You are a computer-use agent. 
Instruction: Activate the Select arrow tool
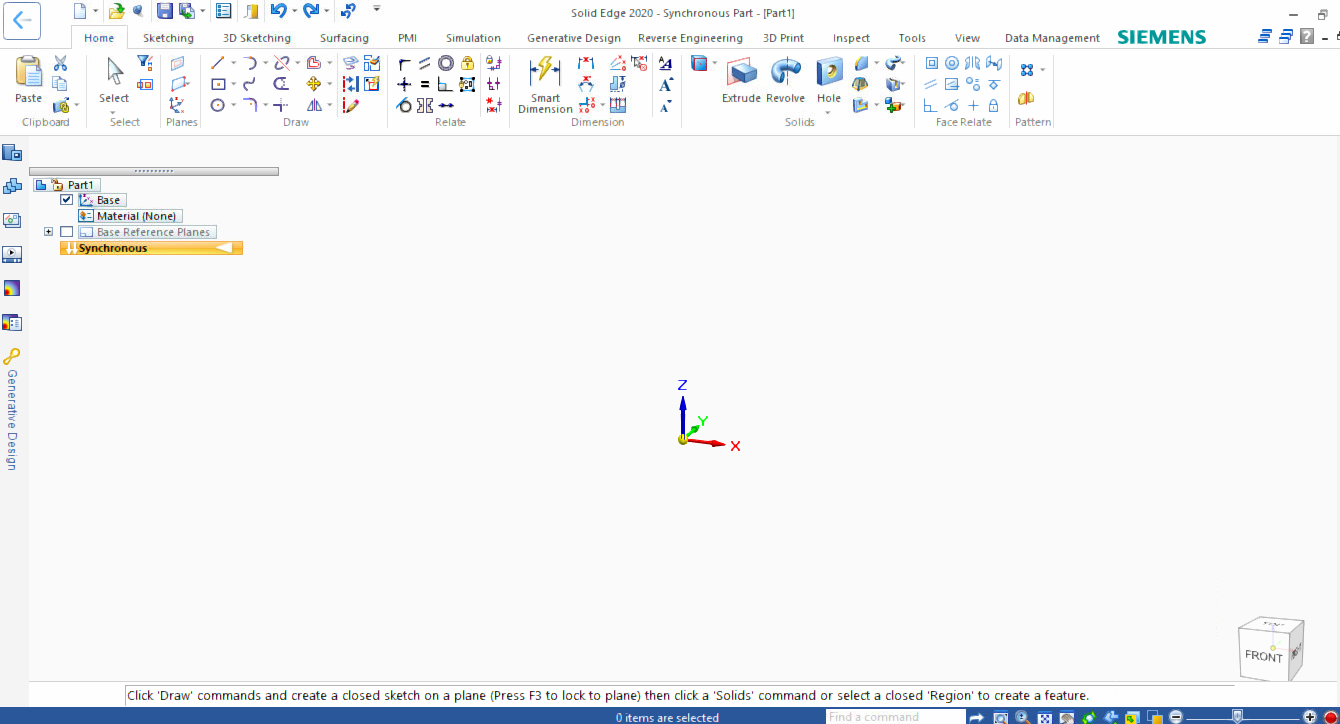click(x=114, y=79)
